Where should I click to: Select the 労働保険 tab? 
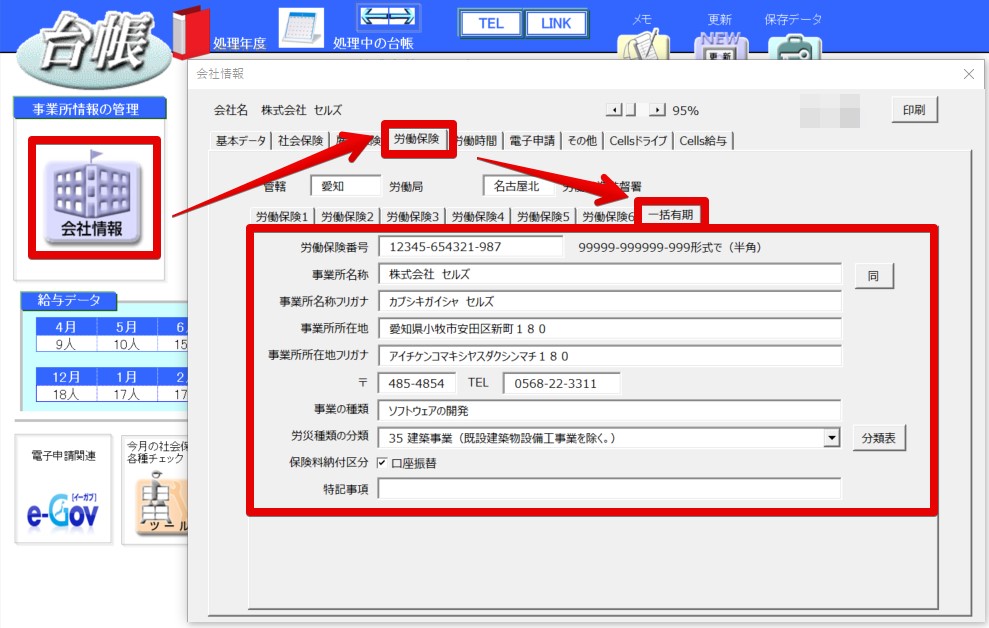click(x=416, y=139)
